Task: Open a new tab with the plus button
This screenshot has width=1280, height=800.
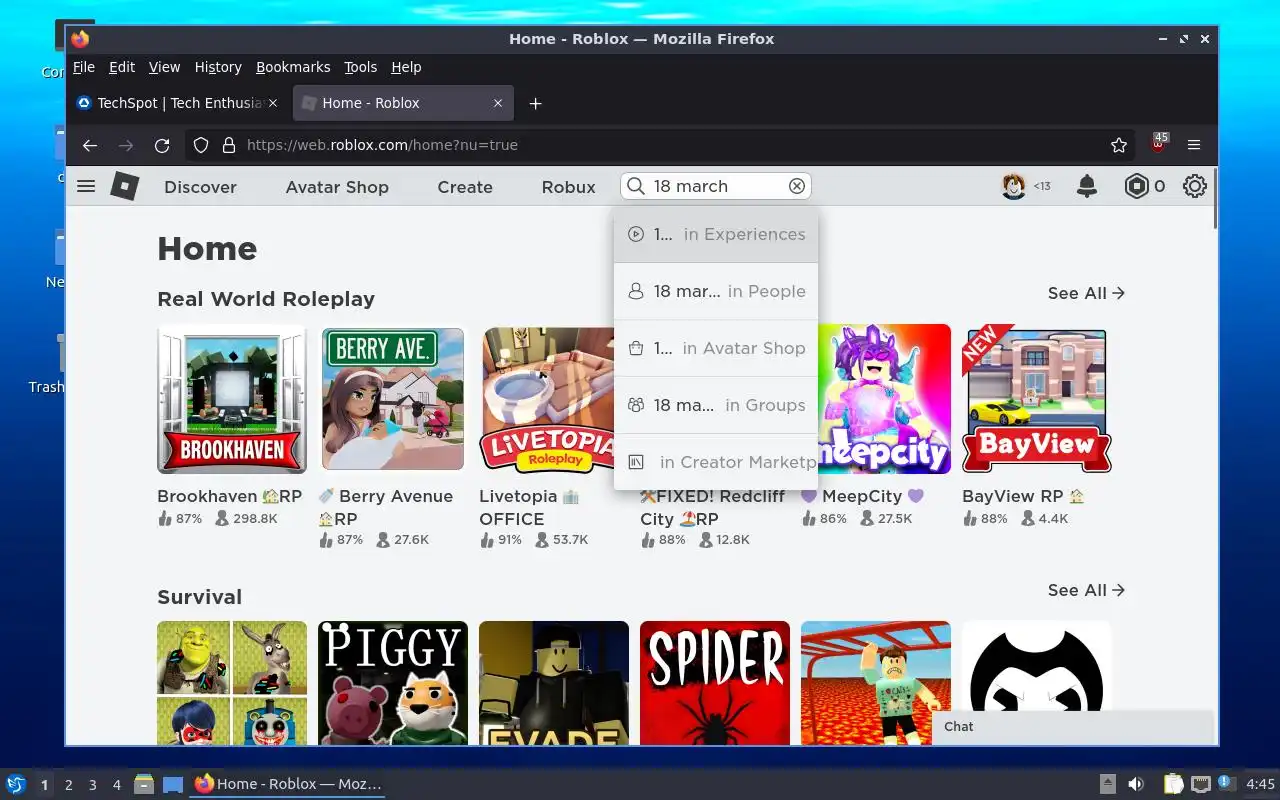Action: point(535,103)
